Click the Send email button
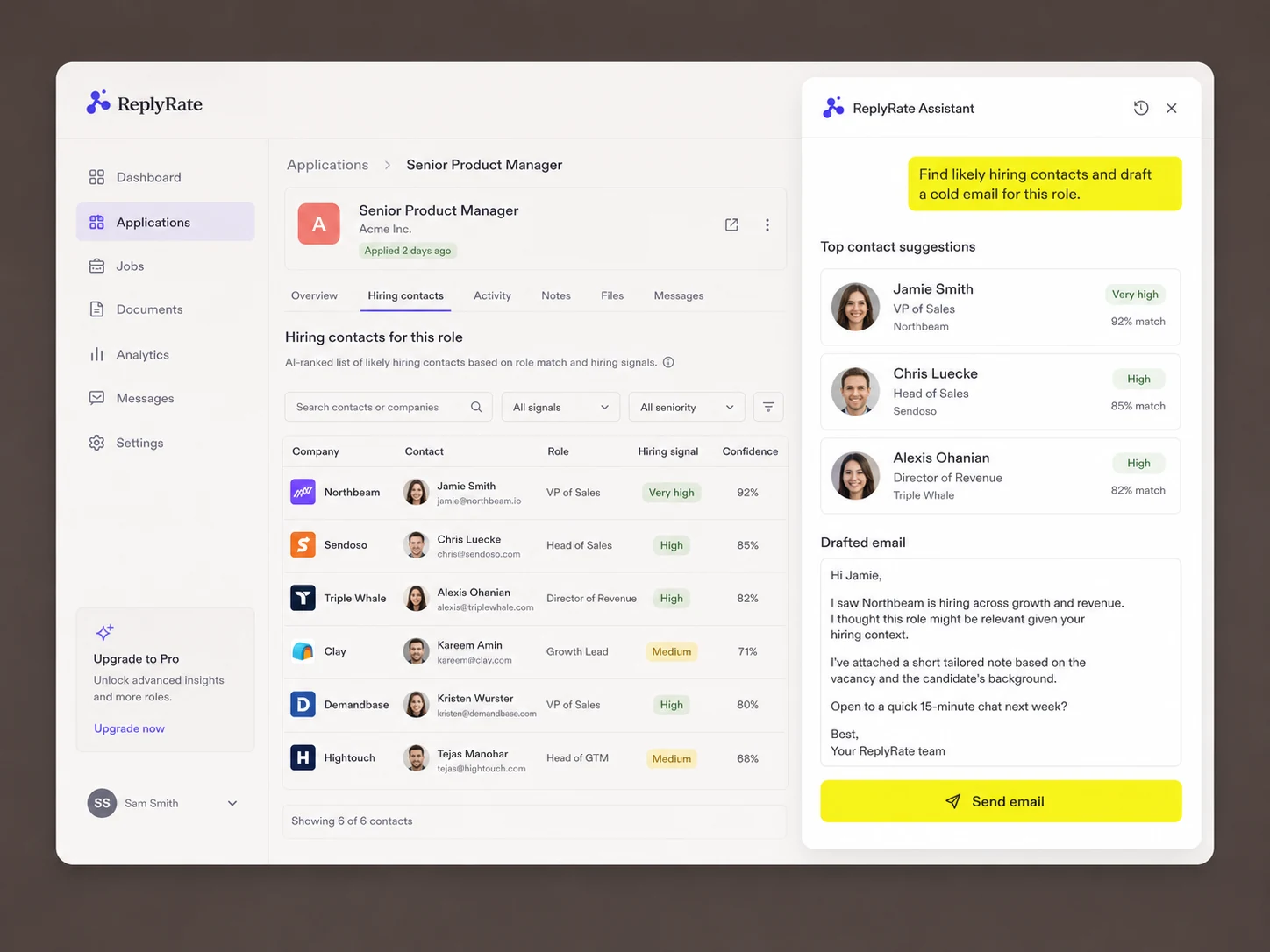This screenshot has height=952, width=1270. click(x=1001, y=801)
